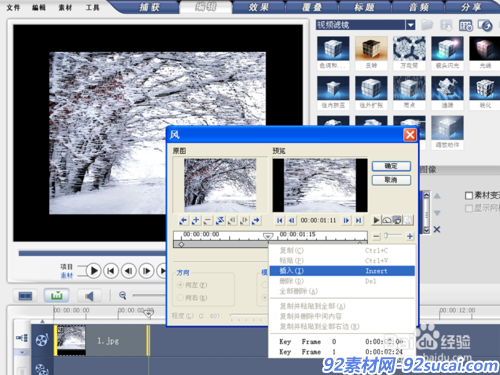Play the filter preview in 风 dialog

(376, 220)
